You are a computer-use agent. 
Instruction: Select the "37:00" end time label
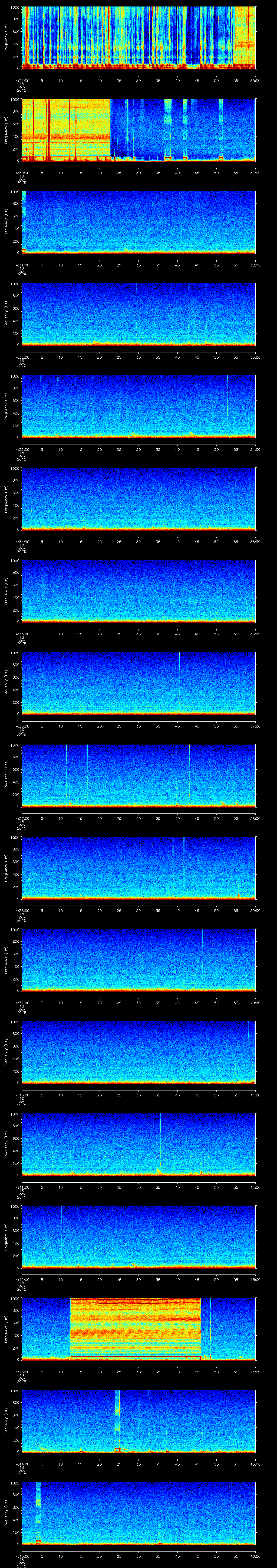click(255, 726)
